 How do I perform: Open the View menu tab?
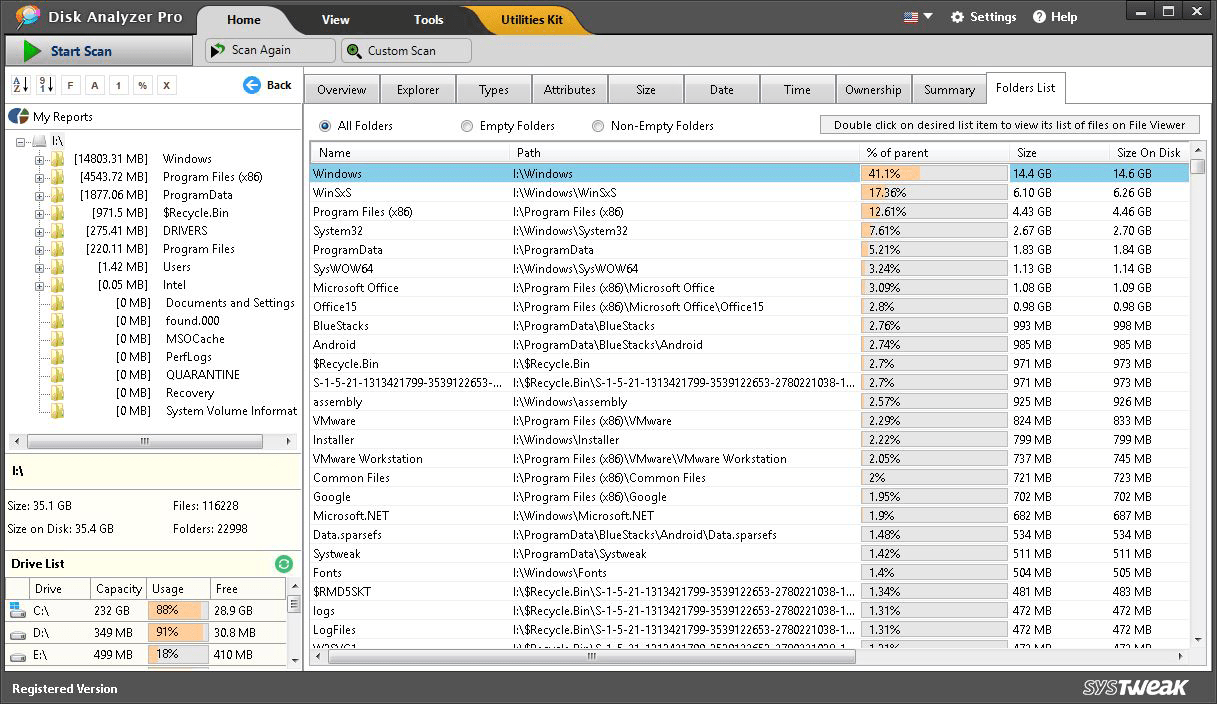335,20
